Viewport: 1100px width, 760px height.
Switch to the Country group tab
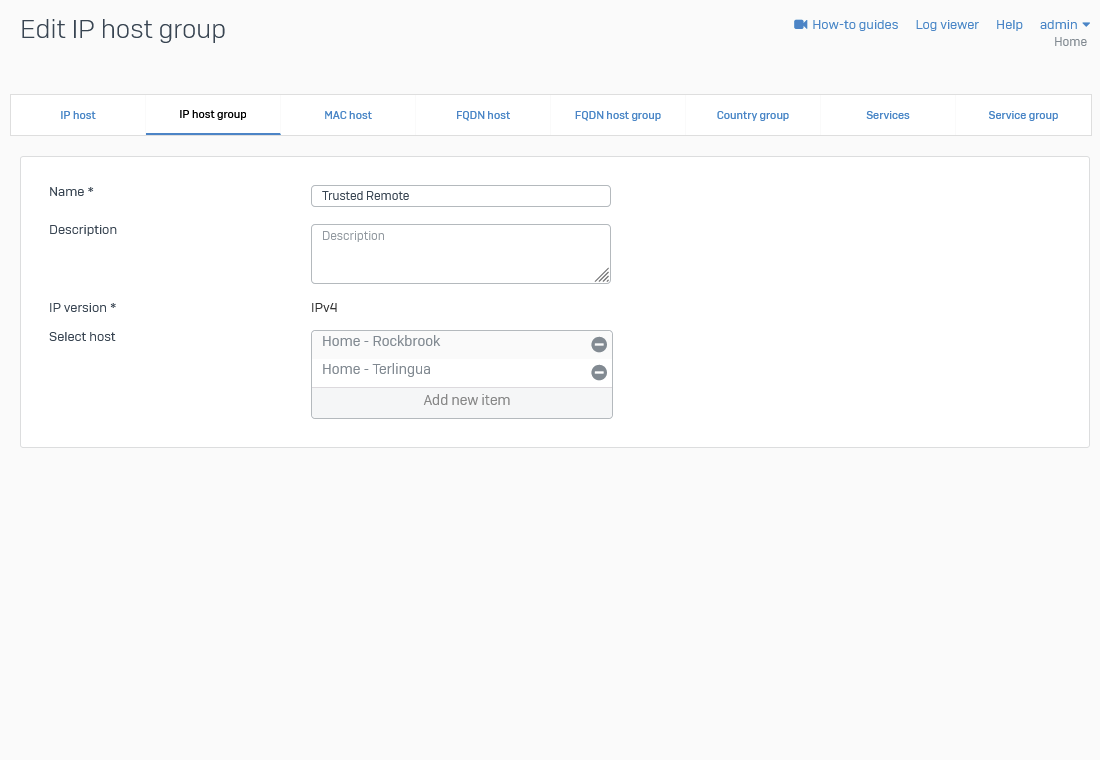click(753, 115)
